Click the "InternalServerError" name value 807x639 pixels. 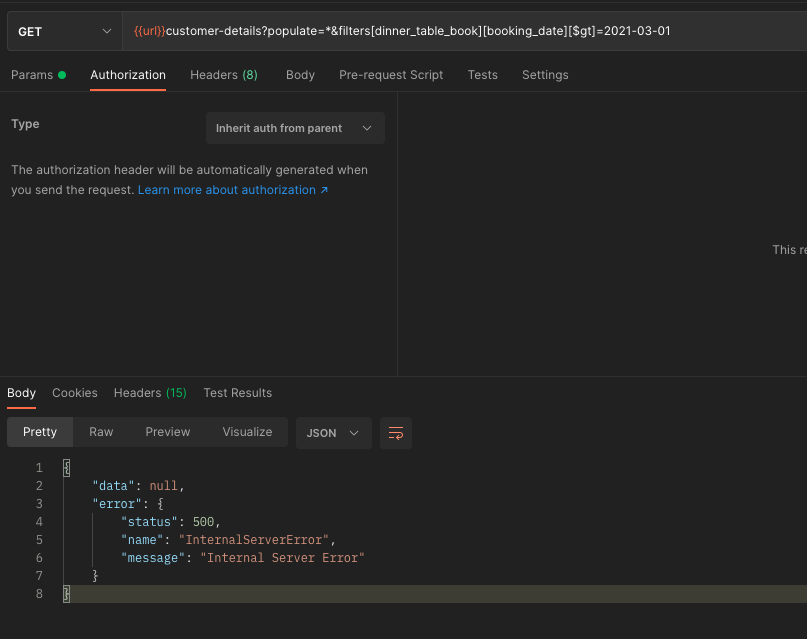tap(254, 540)
